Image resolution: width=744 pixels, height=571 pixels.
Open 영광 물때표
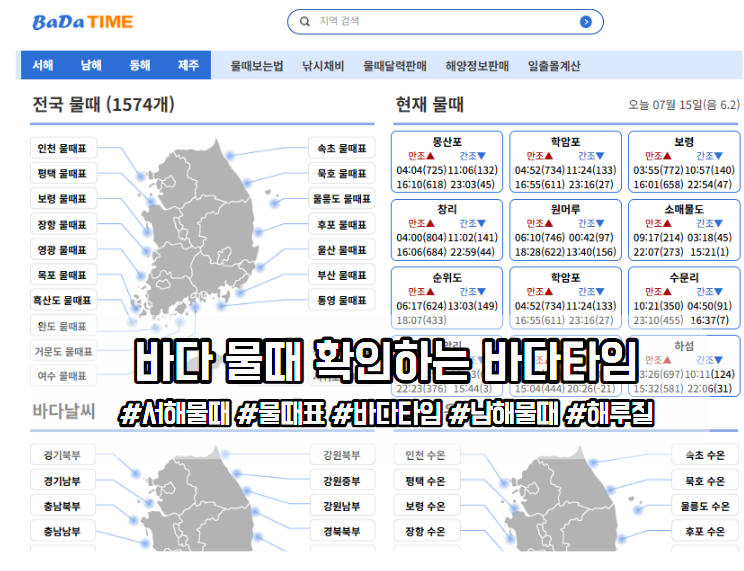[64, 250]
